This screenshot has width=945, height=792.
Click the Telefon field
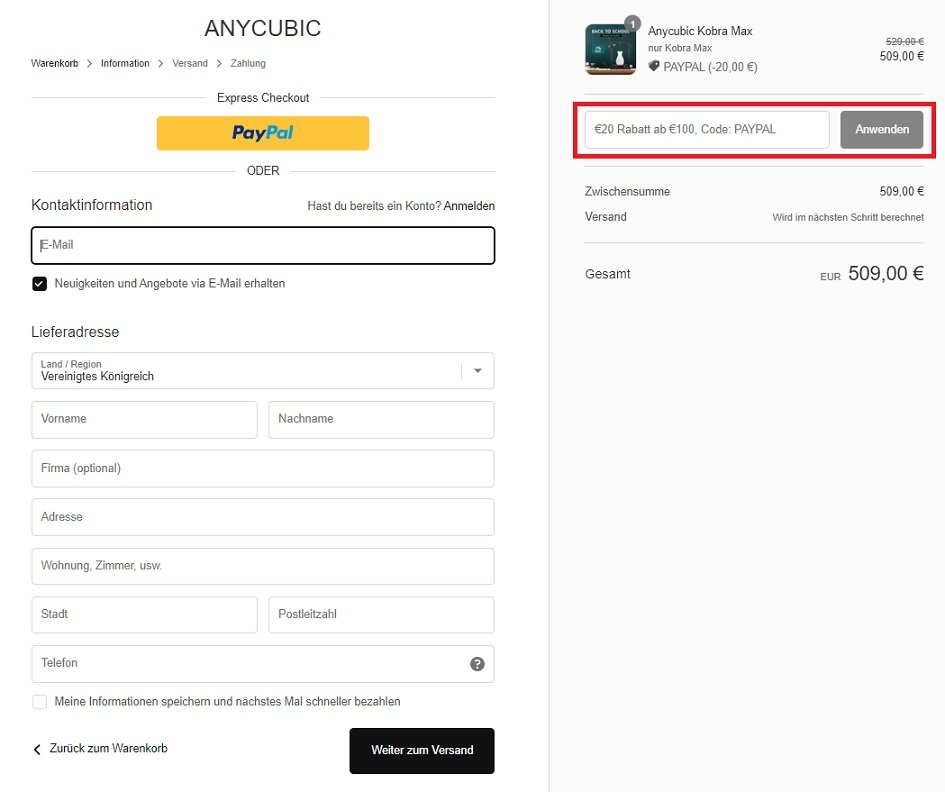[263, 664]
